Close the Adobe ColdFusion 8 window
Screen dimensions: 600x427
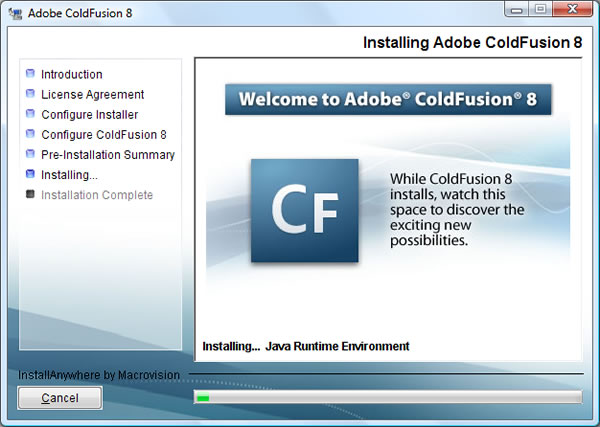click(x=572, y=9)
